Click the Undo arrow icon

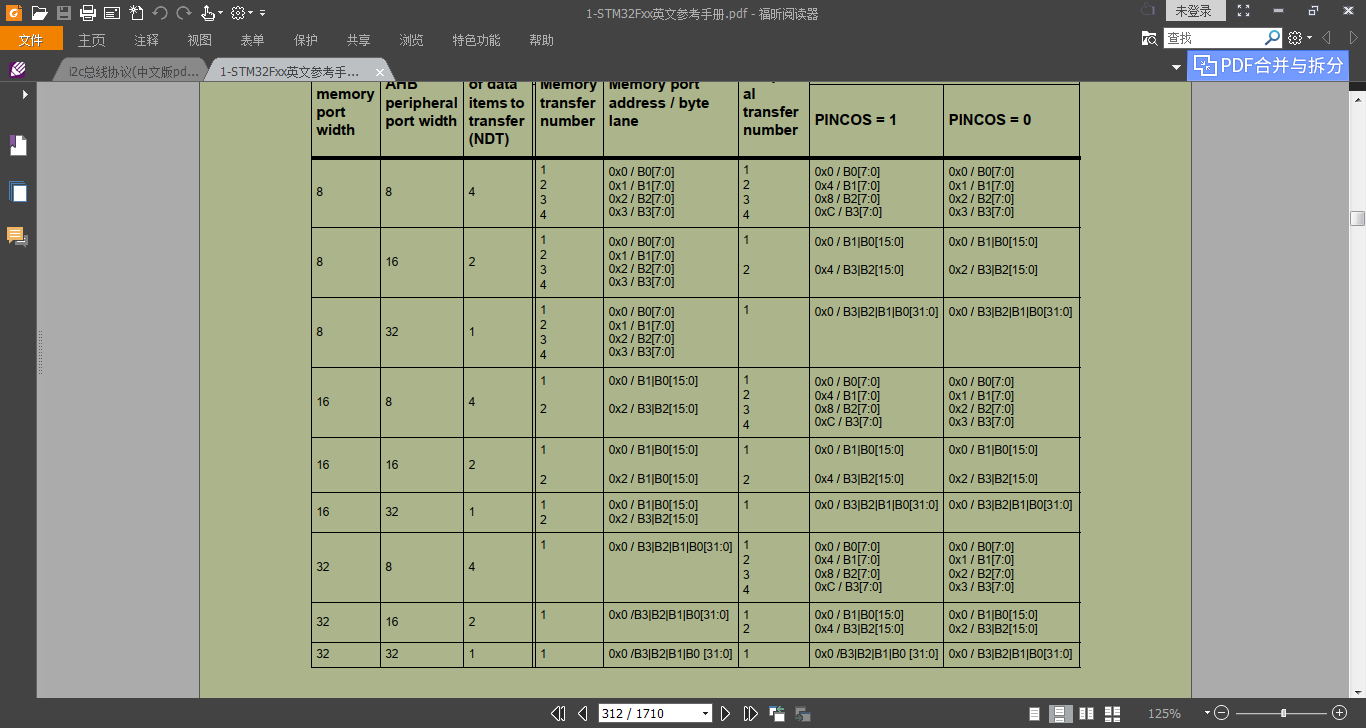point(160,13)
